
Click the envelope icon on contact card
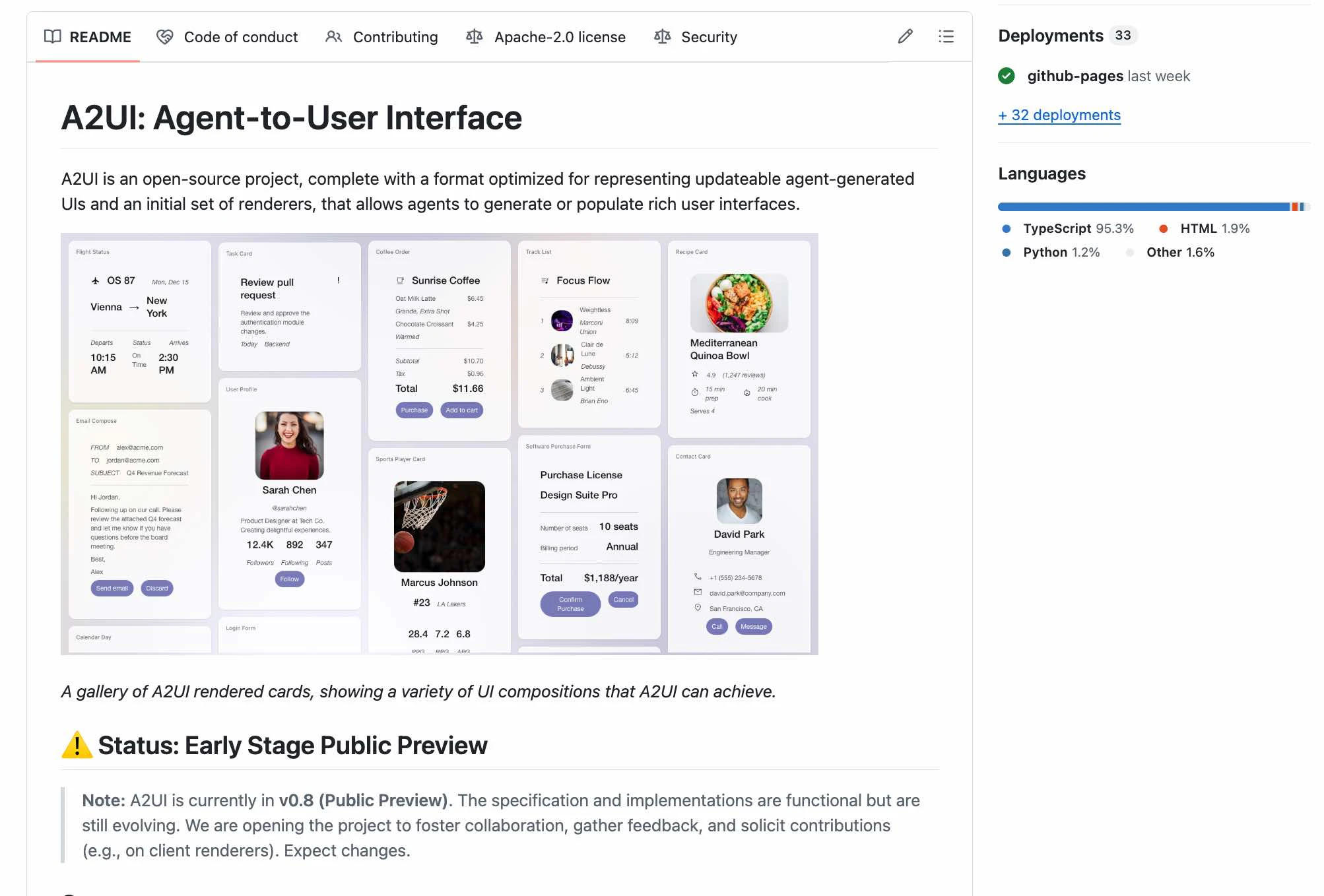[698, 592]
